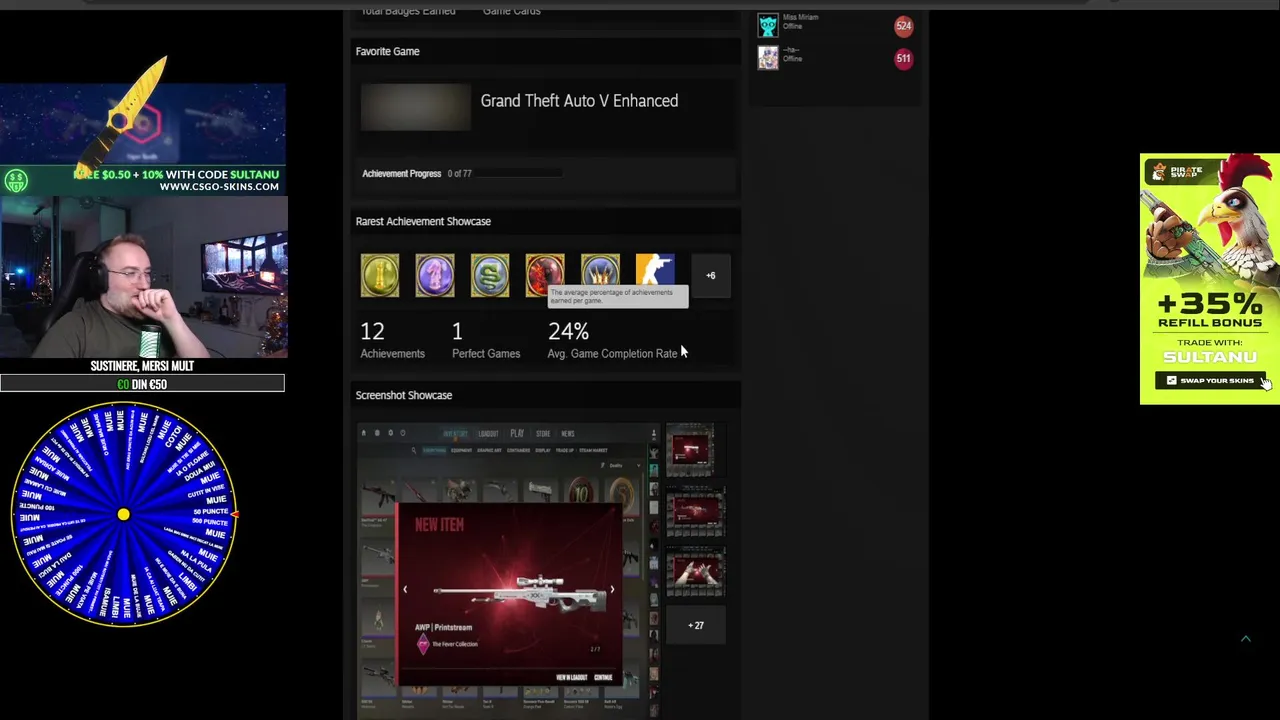
Task: Show the +6 more rare achievements
Action: 711,276
